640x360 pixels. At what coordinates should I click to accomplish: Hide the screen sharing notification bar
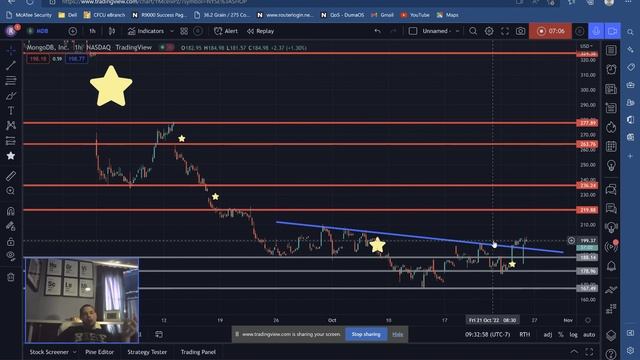(397, 334)
